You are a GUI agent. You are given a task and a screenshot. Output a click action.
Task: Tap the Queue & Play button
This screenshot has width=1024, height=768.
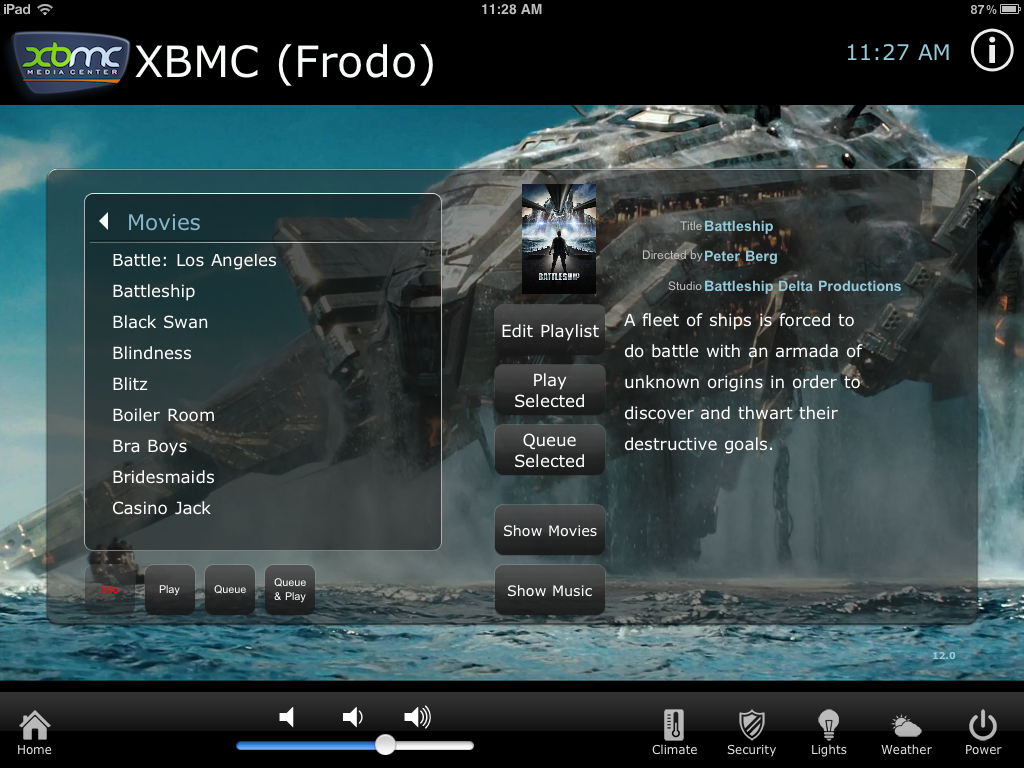pos(290,590)
